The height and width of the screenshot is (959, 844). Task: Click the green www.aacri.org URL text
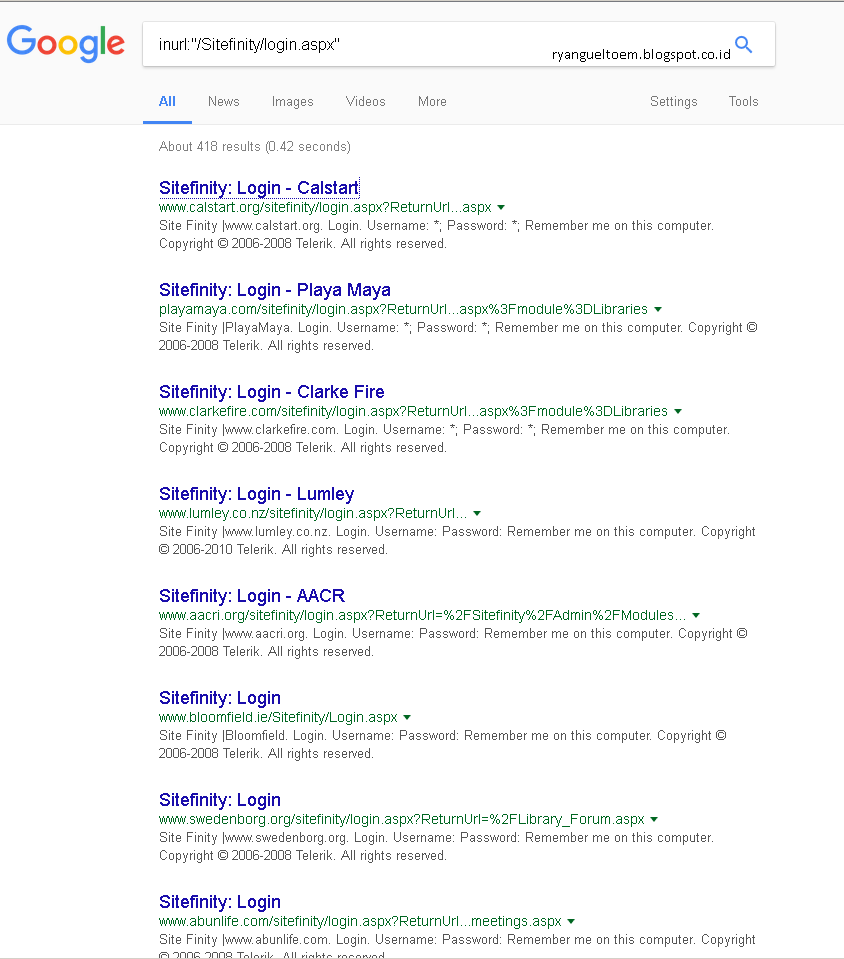tap(422, 616)
